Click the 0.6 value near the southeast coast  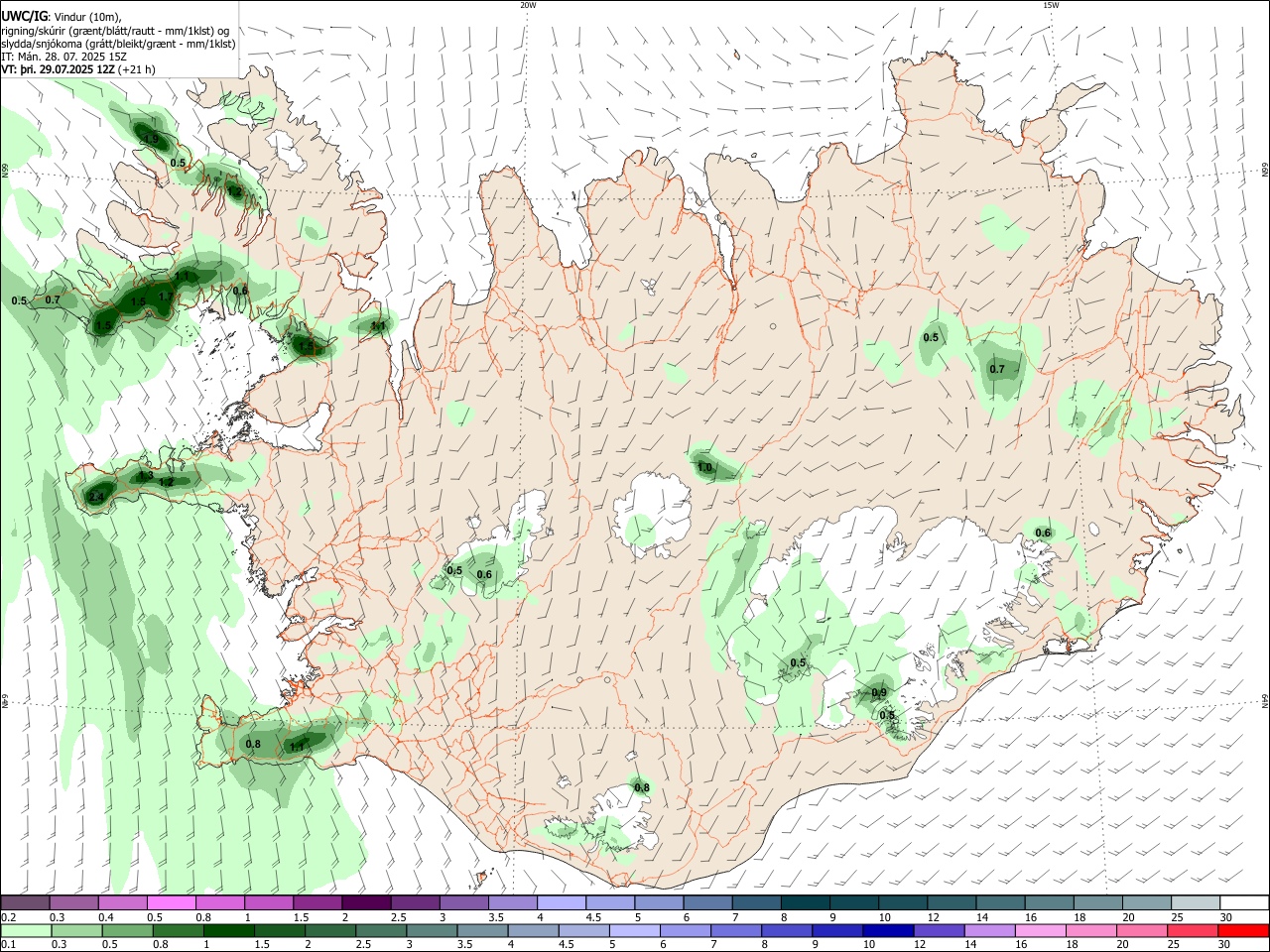[x=1043, y=534]
